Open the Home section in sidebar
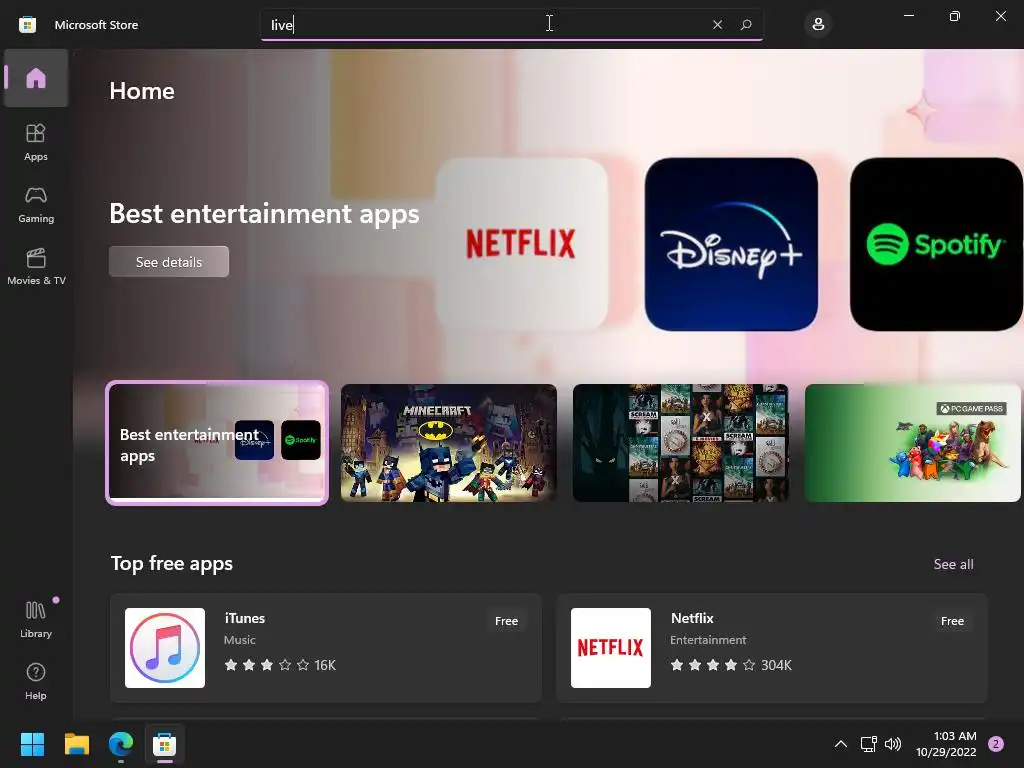 point(36,78)
